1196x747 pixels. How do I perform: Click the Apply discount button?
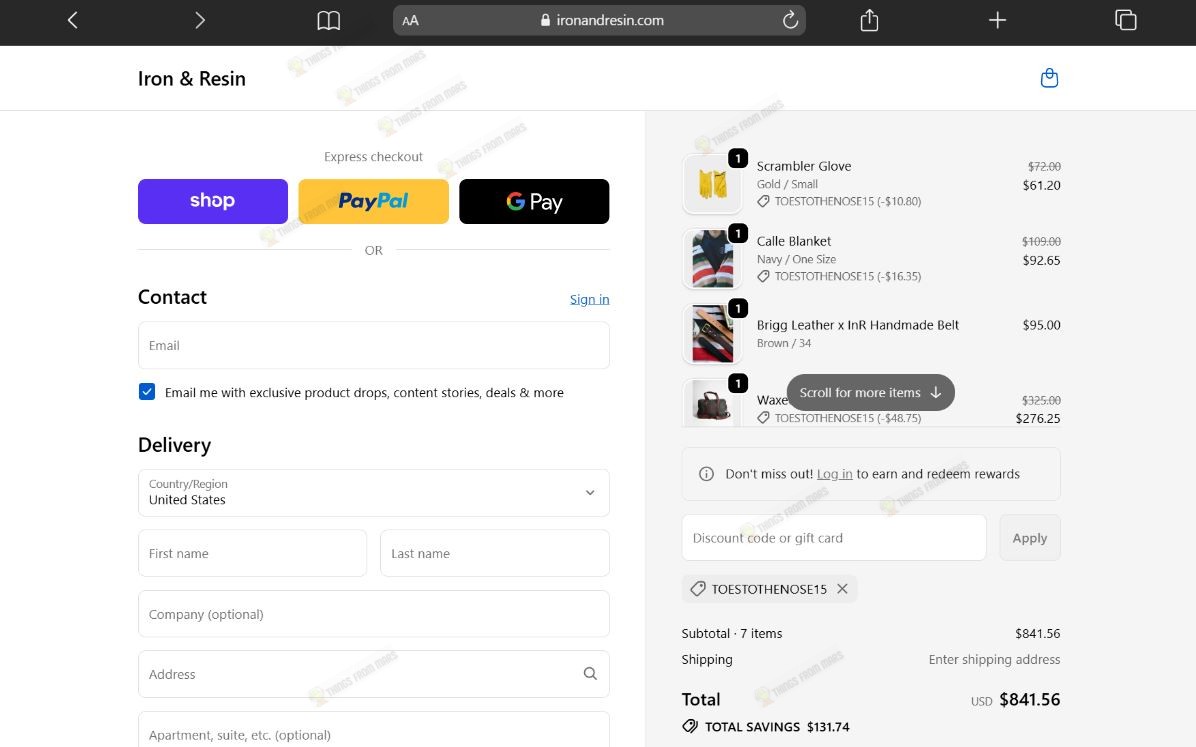click(x=1030, y=538)
